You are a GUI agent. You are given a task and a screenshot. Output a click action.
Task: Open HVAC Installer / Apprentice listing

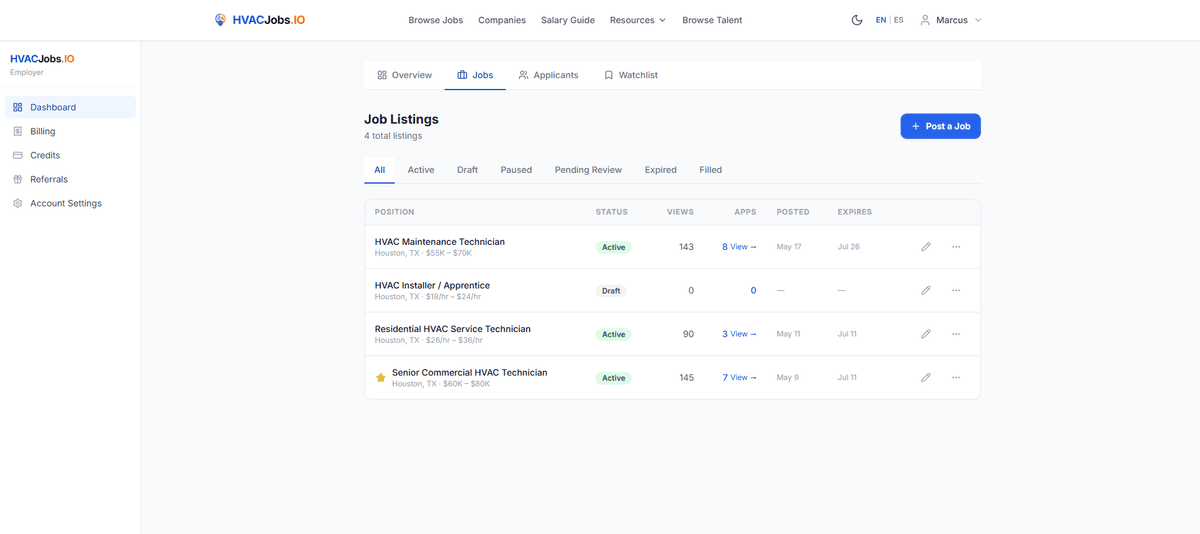point(432,285)
